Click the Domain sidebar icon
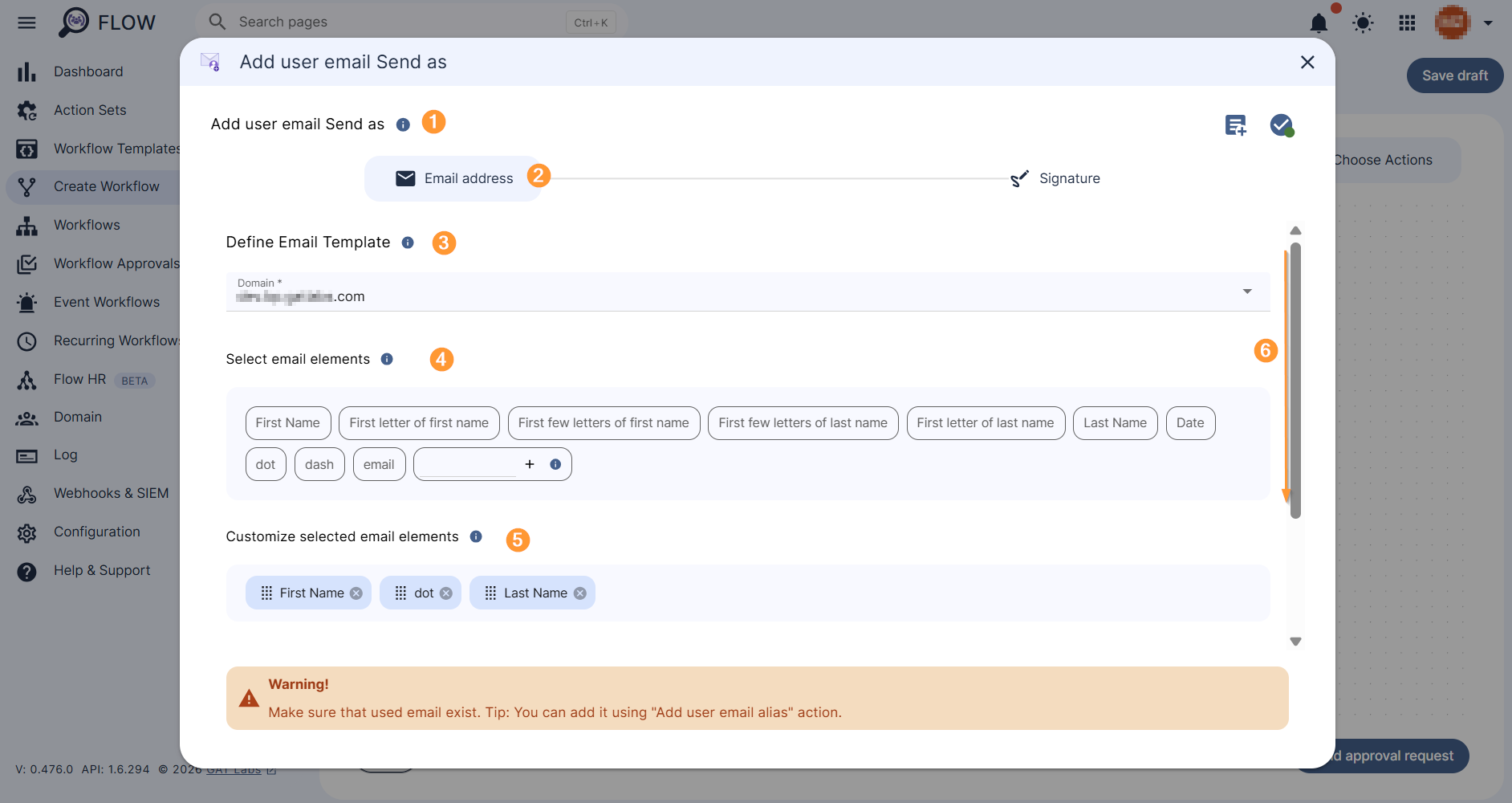Viewport: 1512px width, 803px height. (x=26, y=418)
